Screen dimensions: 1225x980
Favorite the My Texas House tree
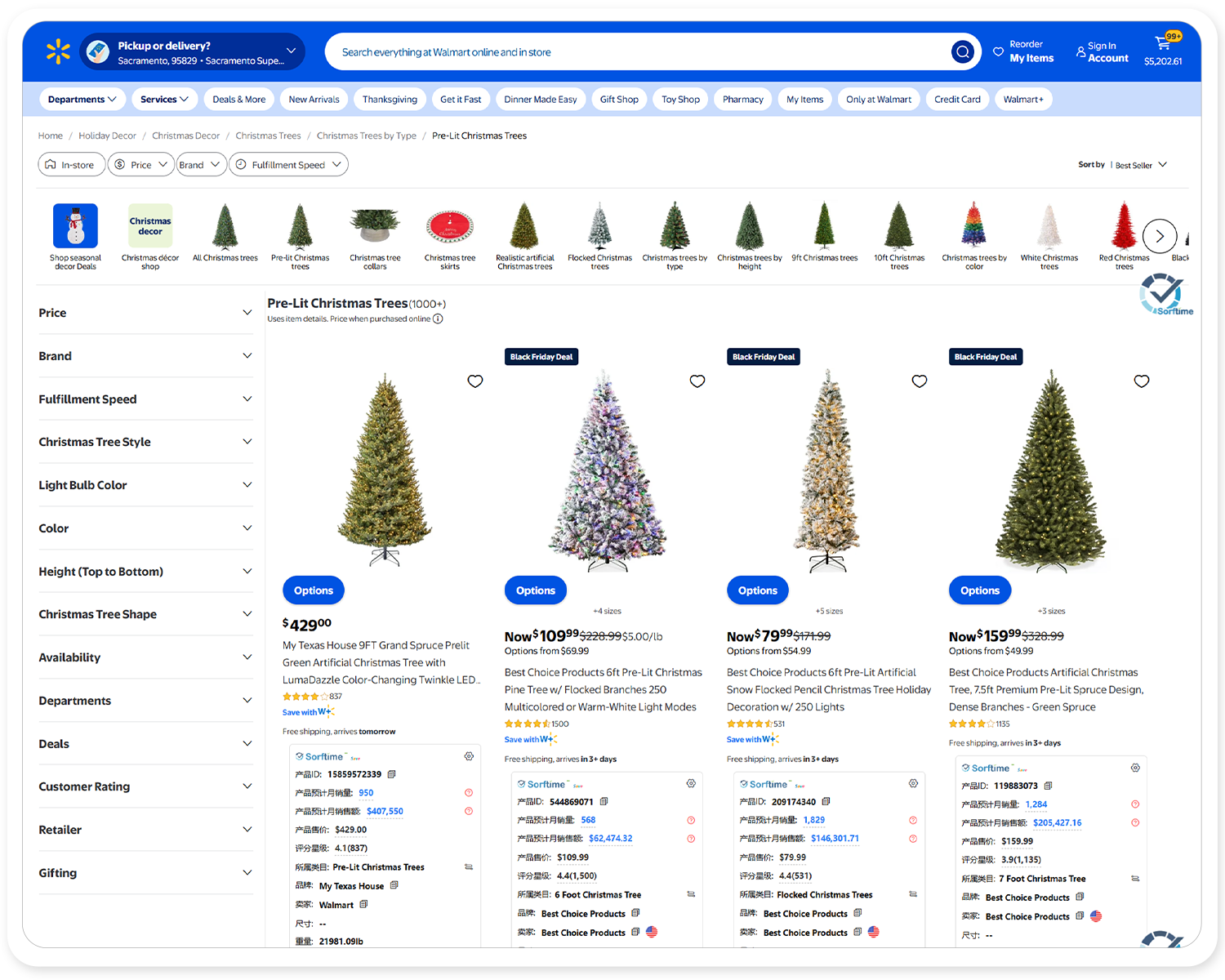tap(475, 381)
